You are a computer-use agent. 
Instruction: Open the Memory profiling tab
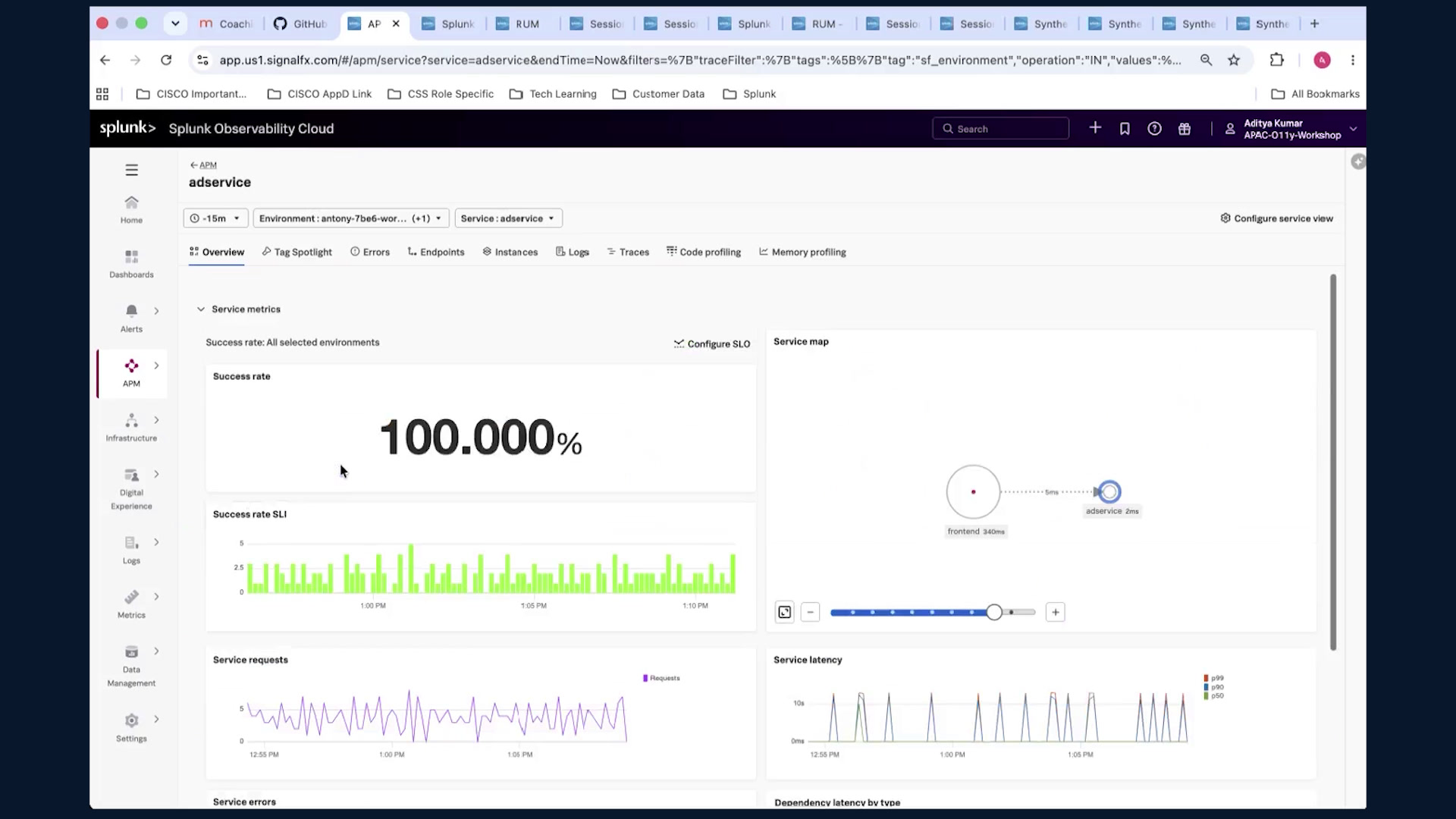coord(802,252)
